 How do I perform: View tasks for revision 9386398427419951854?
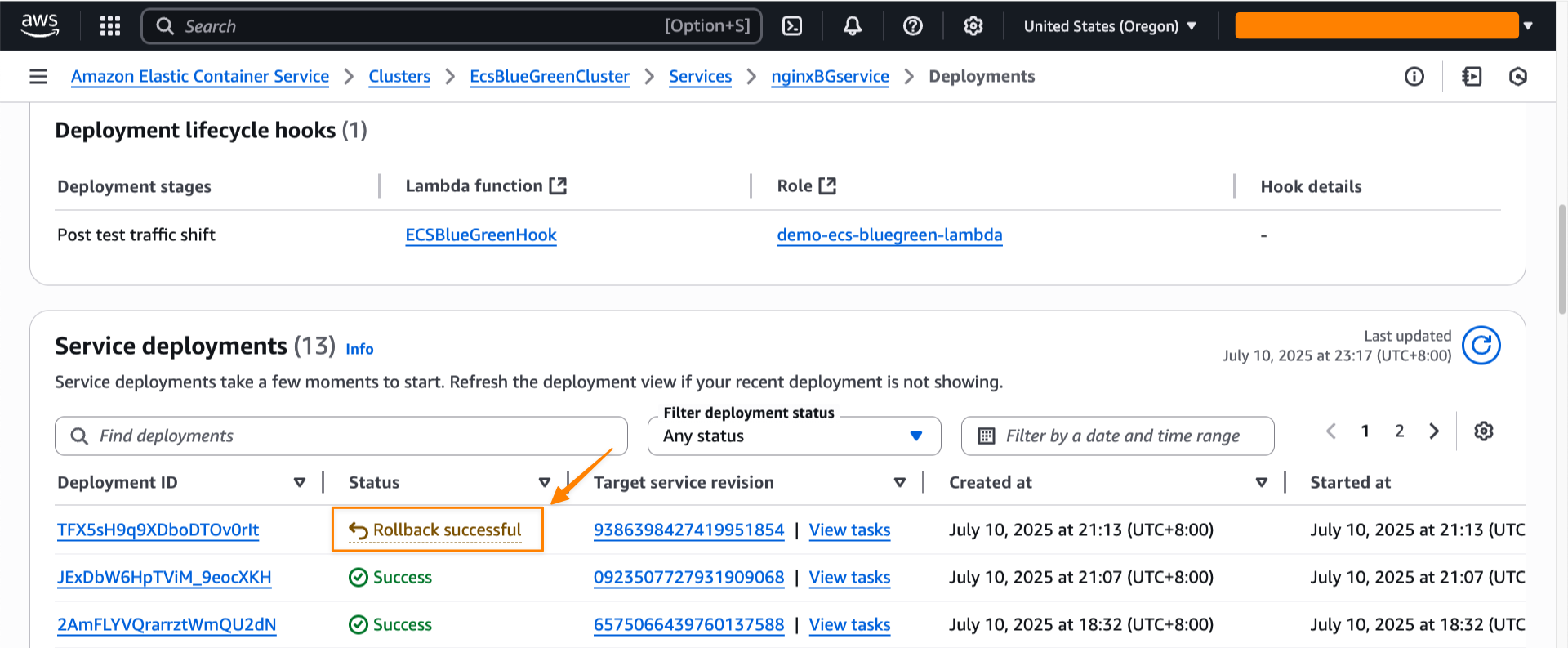[849, 530]
